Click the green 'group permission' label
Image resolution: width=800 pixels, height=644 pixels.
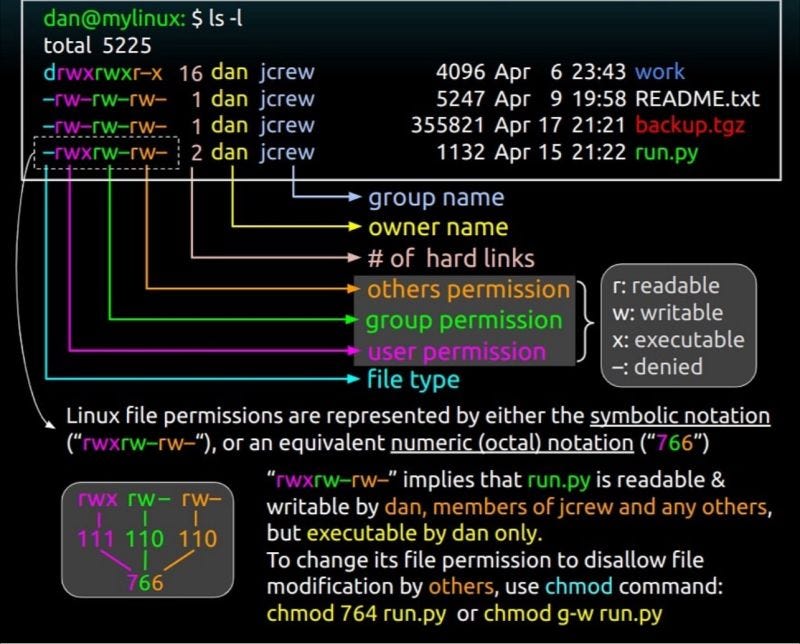[x=464, y=321]
